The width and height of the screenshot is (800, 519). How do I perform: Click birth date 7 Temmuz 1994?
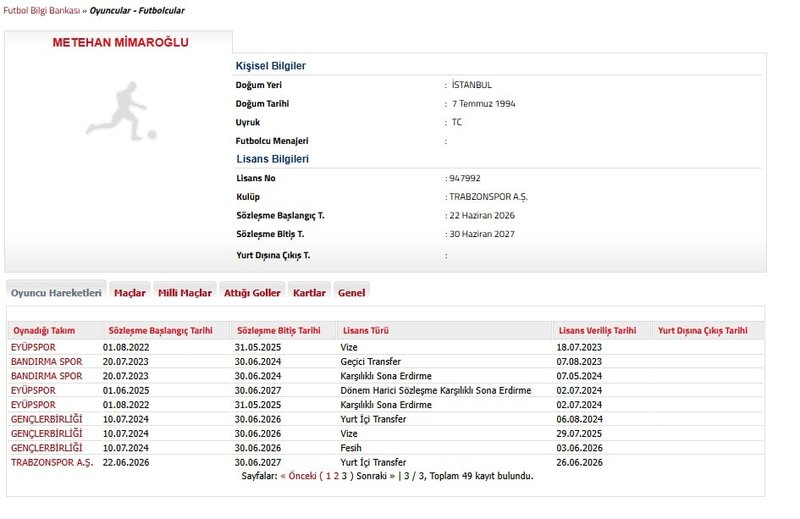(484, 104)
